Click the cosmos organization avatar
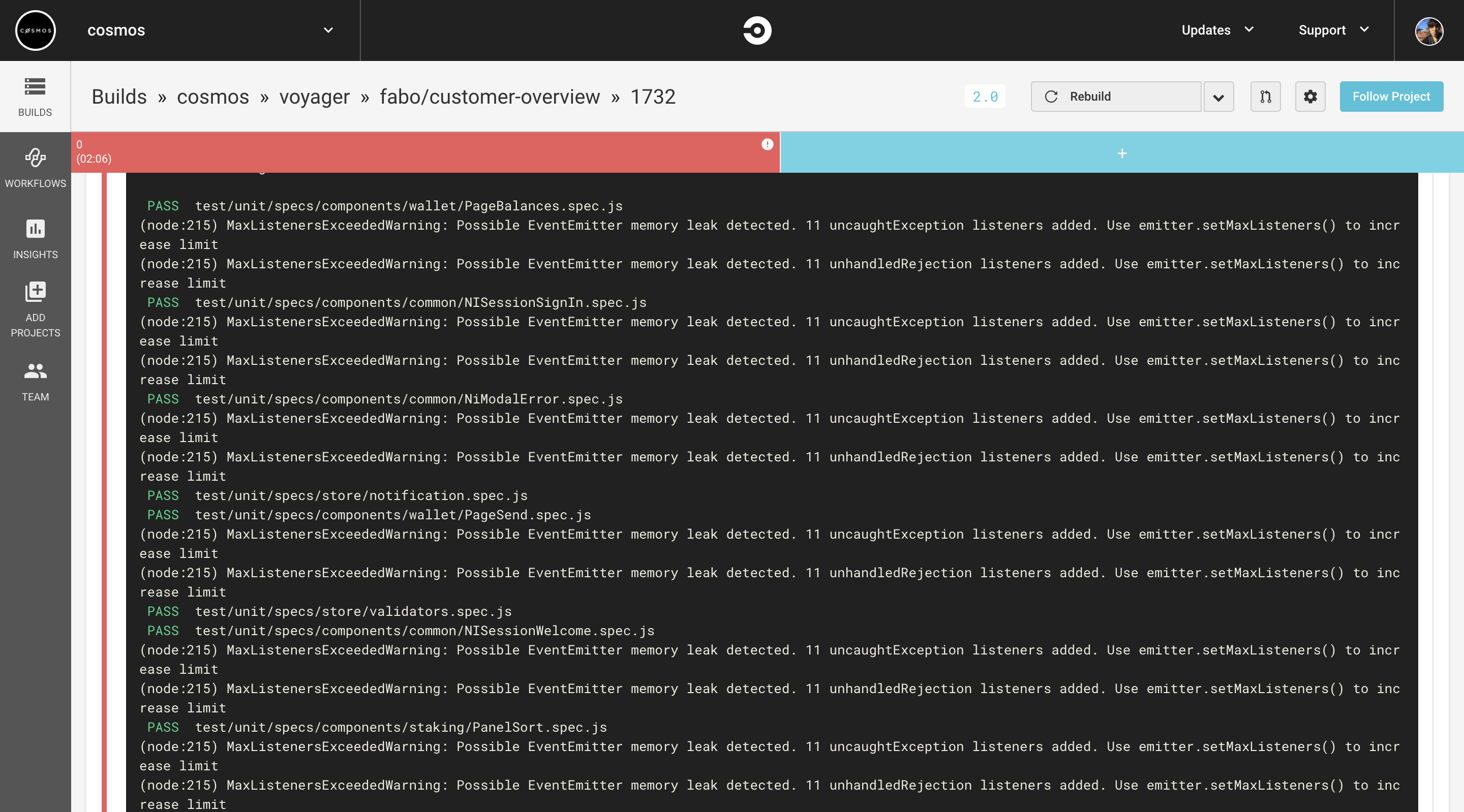This screenshot has width=1464, height=812. (x=35, y=30)
